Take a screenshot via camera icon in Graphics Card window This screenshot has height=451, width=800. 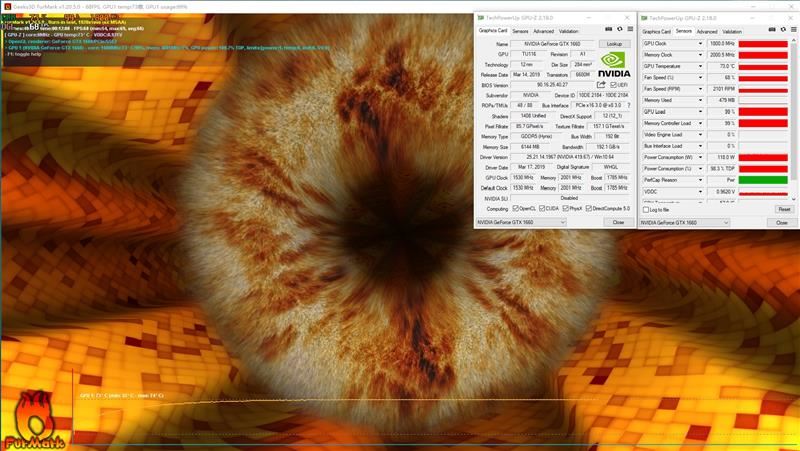609,29
